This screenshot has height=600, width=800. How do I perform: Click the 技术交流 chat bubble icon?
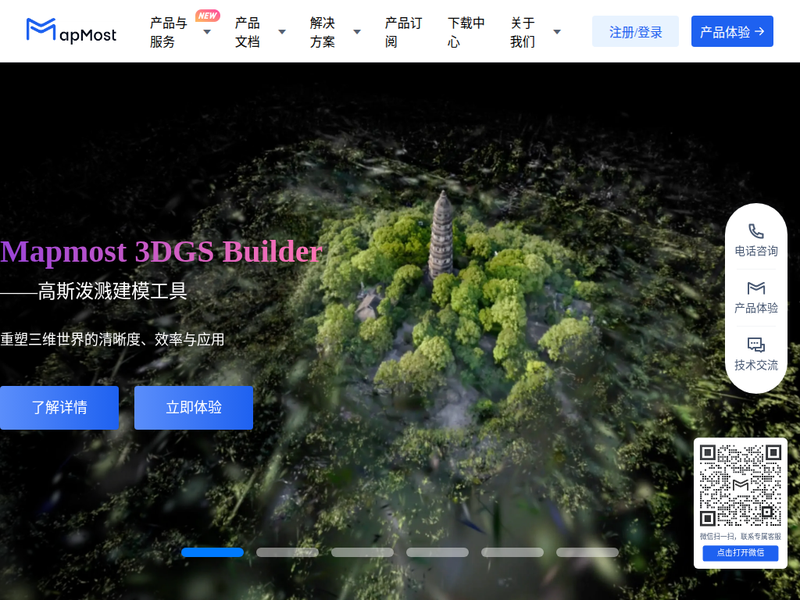[x=756, y=345]
